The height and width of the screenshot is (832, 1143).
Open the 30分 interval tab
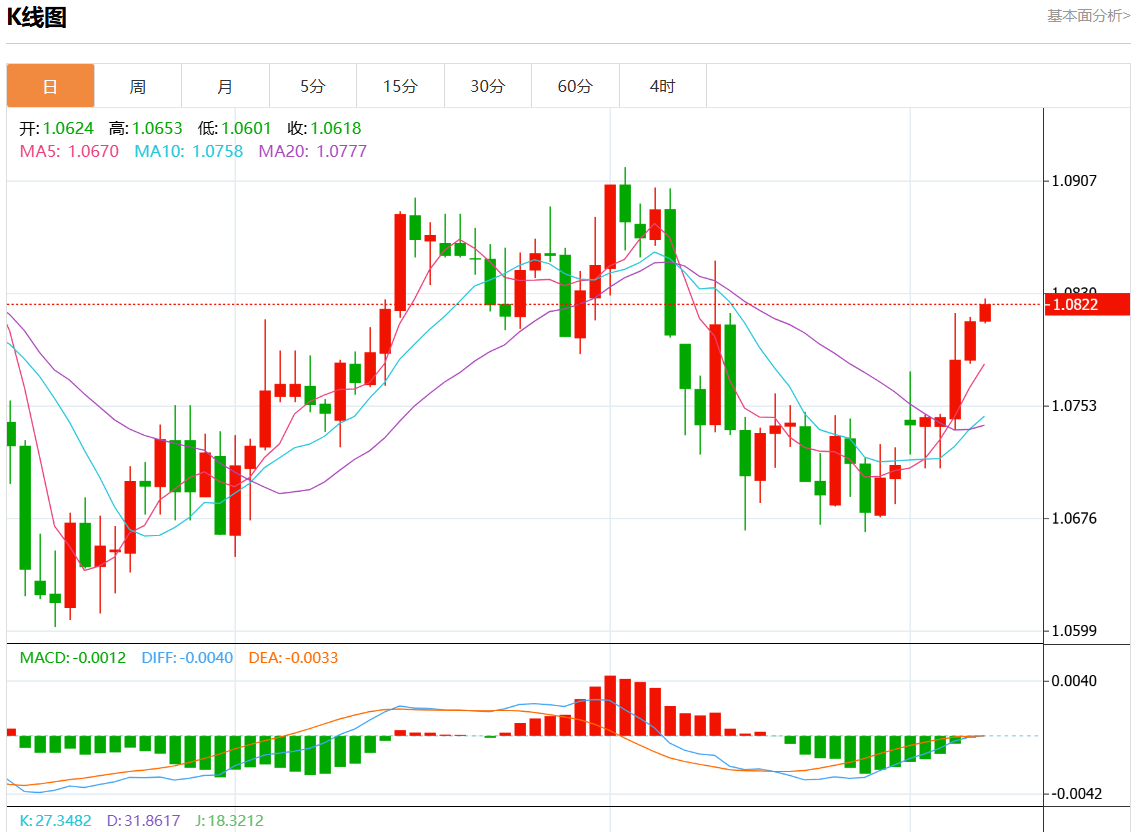(488, 86)
